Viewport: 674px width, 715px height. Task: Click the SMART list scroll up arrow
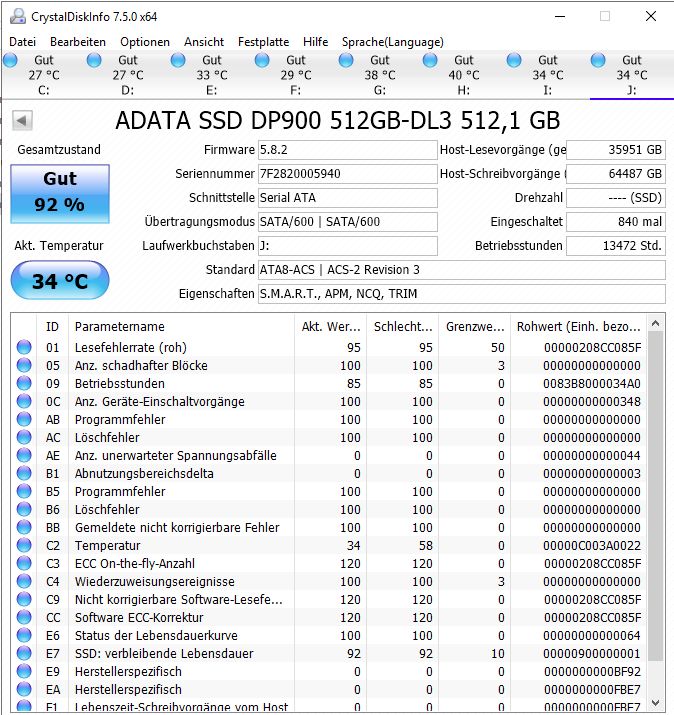(x=656, y=324)
